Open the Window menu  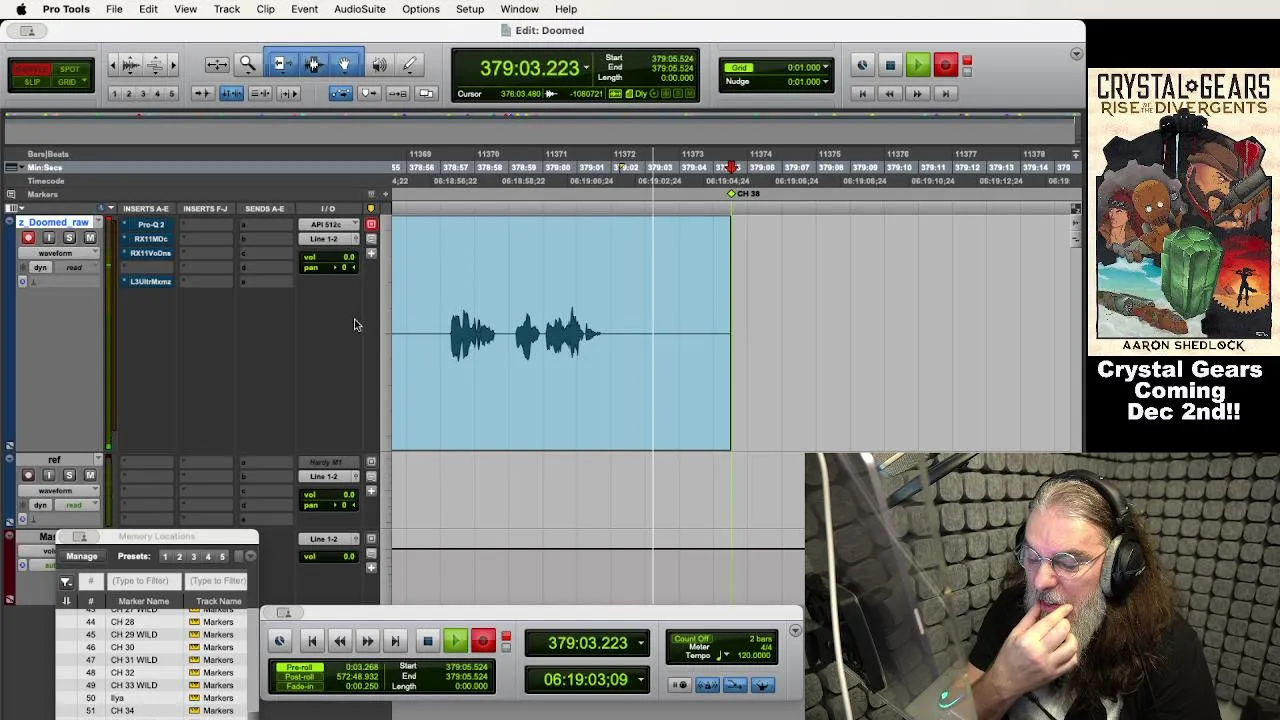click(520, 9)
